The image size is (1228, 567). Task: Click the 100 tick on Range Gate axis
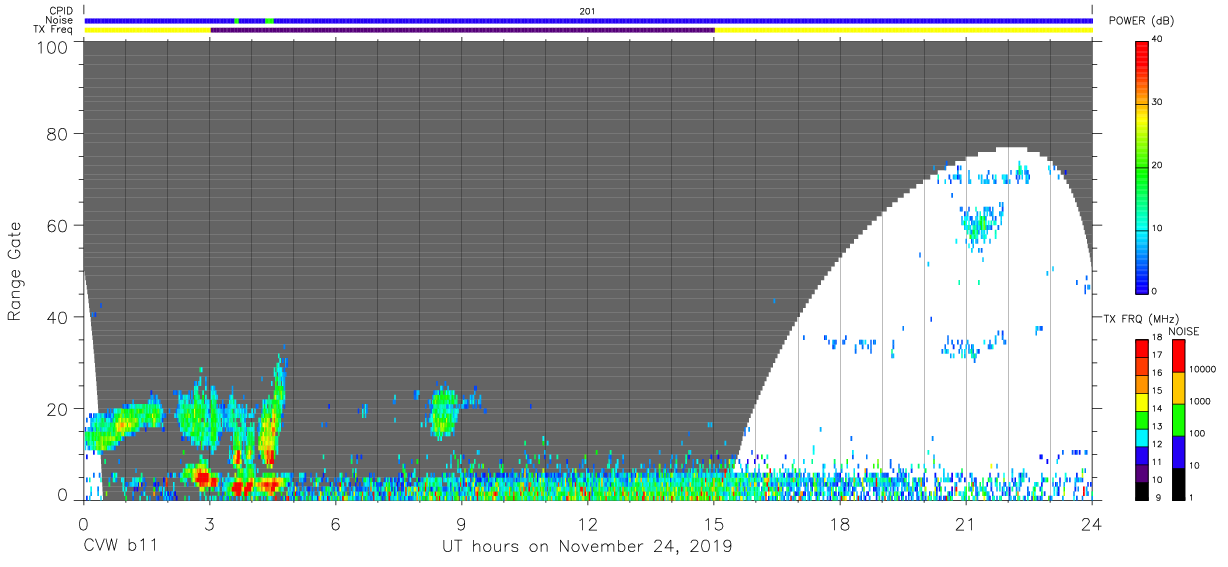click(53, 46)
